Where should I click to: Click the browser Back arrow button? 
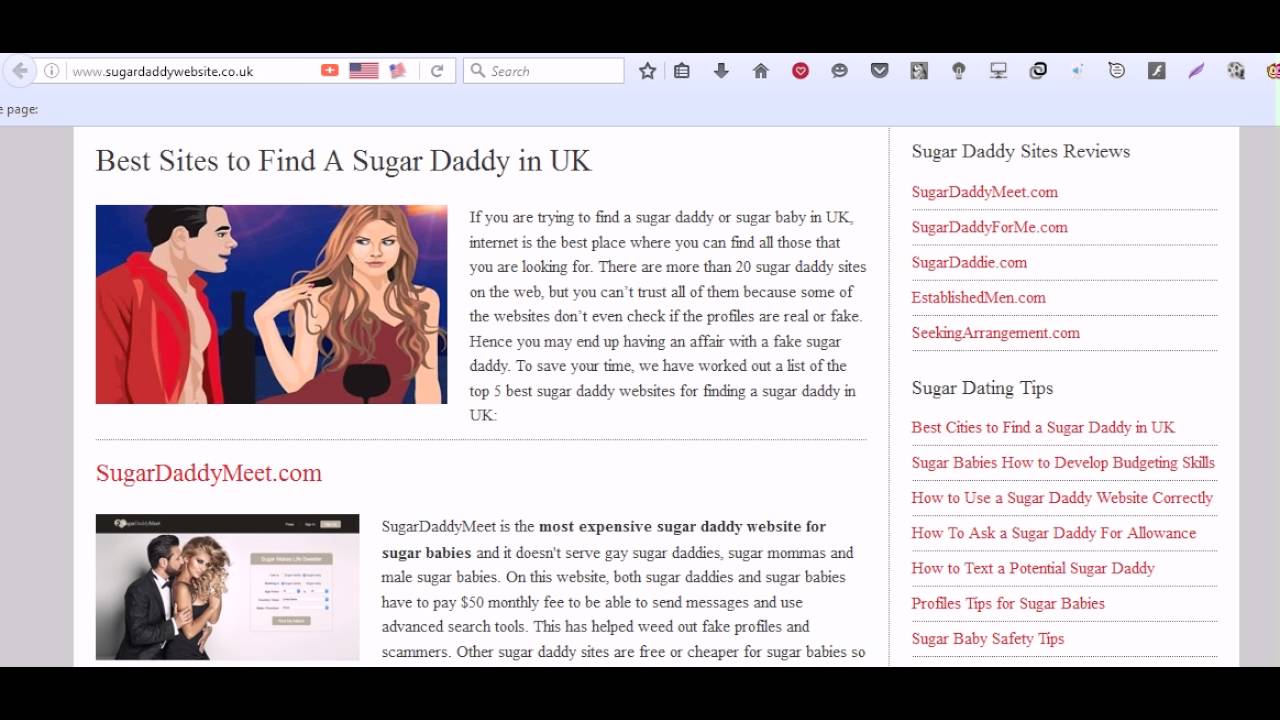[20, 71]
